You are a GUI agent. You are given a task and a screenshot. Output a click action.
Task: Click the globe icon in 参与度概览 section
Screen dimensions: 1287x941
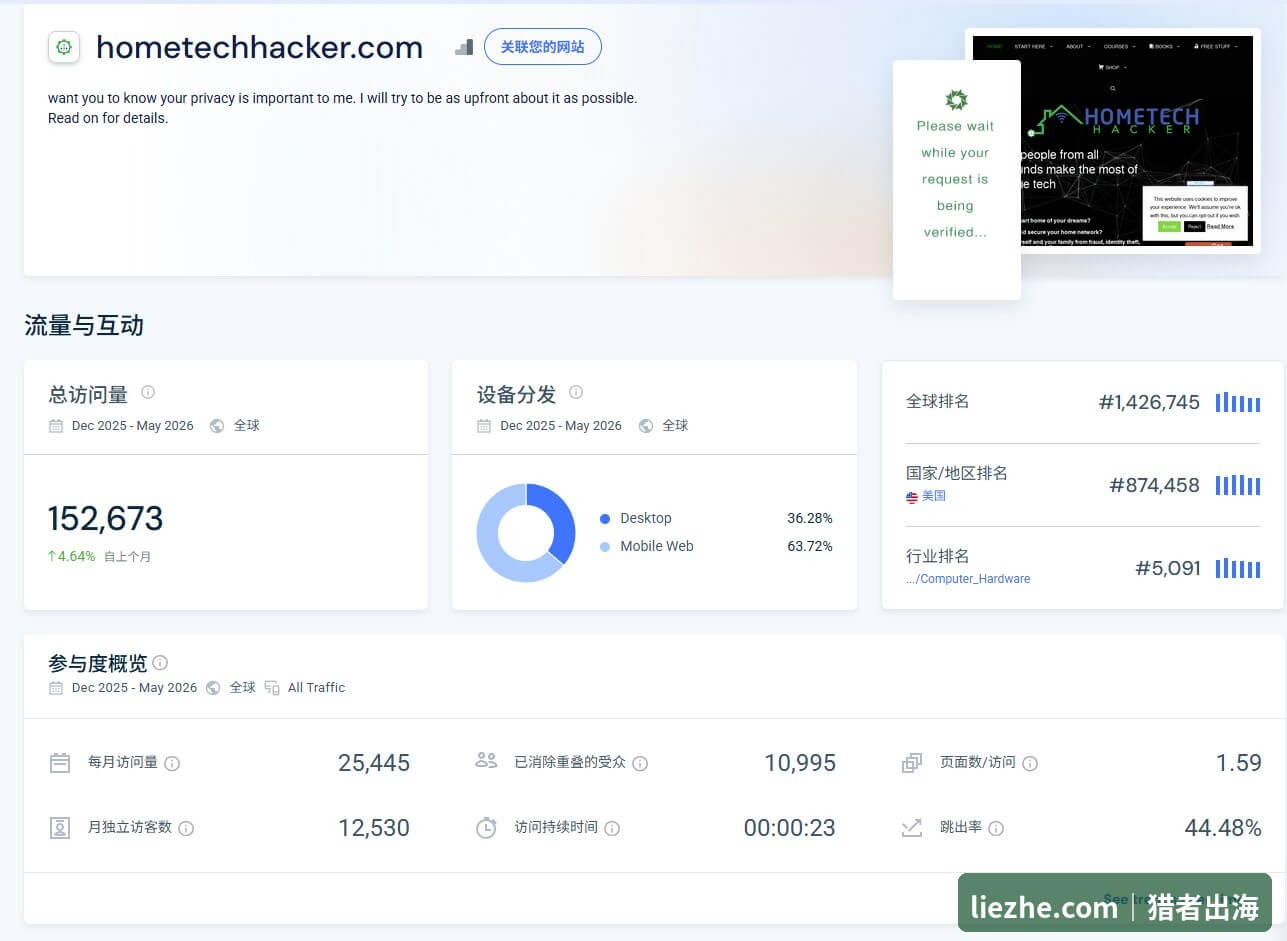(x=213, y=688)
